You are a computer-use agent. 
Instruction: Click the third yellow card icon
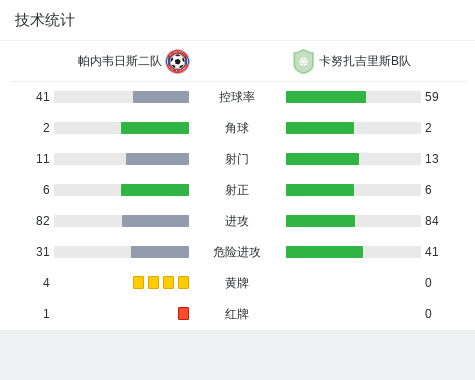[x=168, y=282]
